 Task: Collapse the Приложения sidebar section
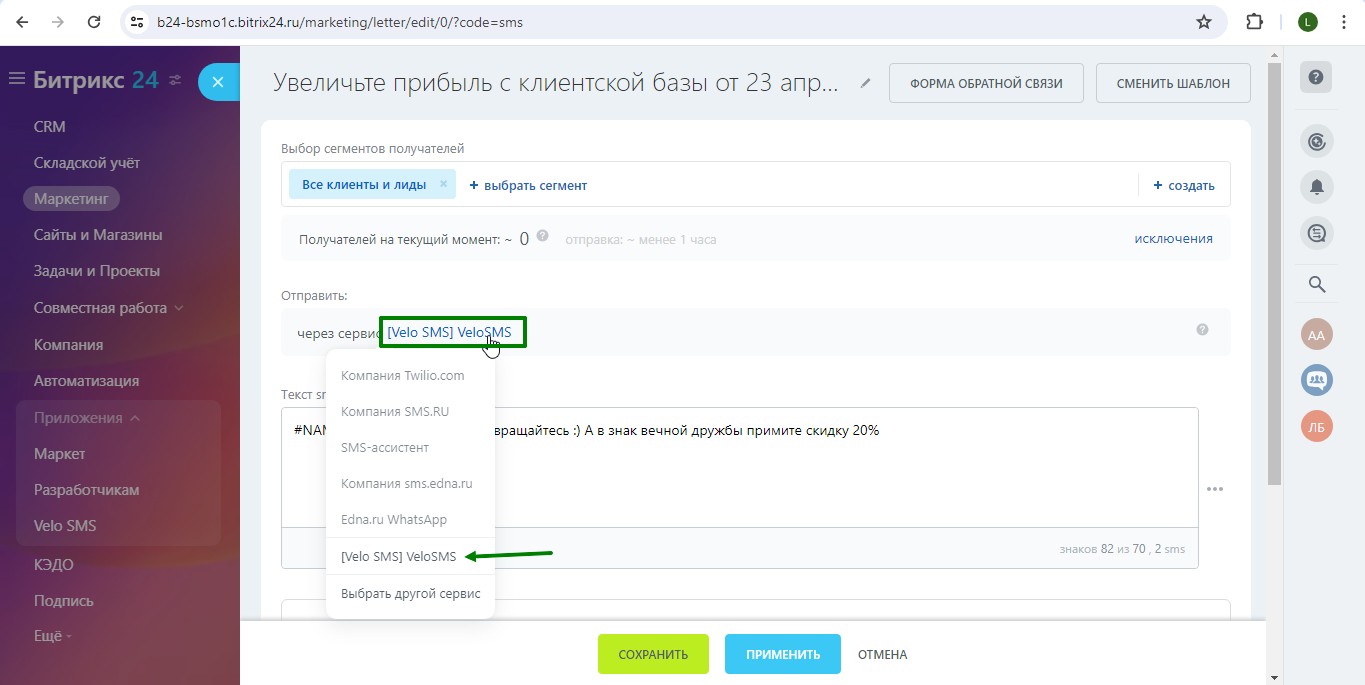(134, 418)
